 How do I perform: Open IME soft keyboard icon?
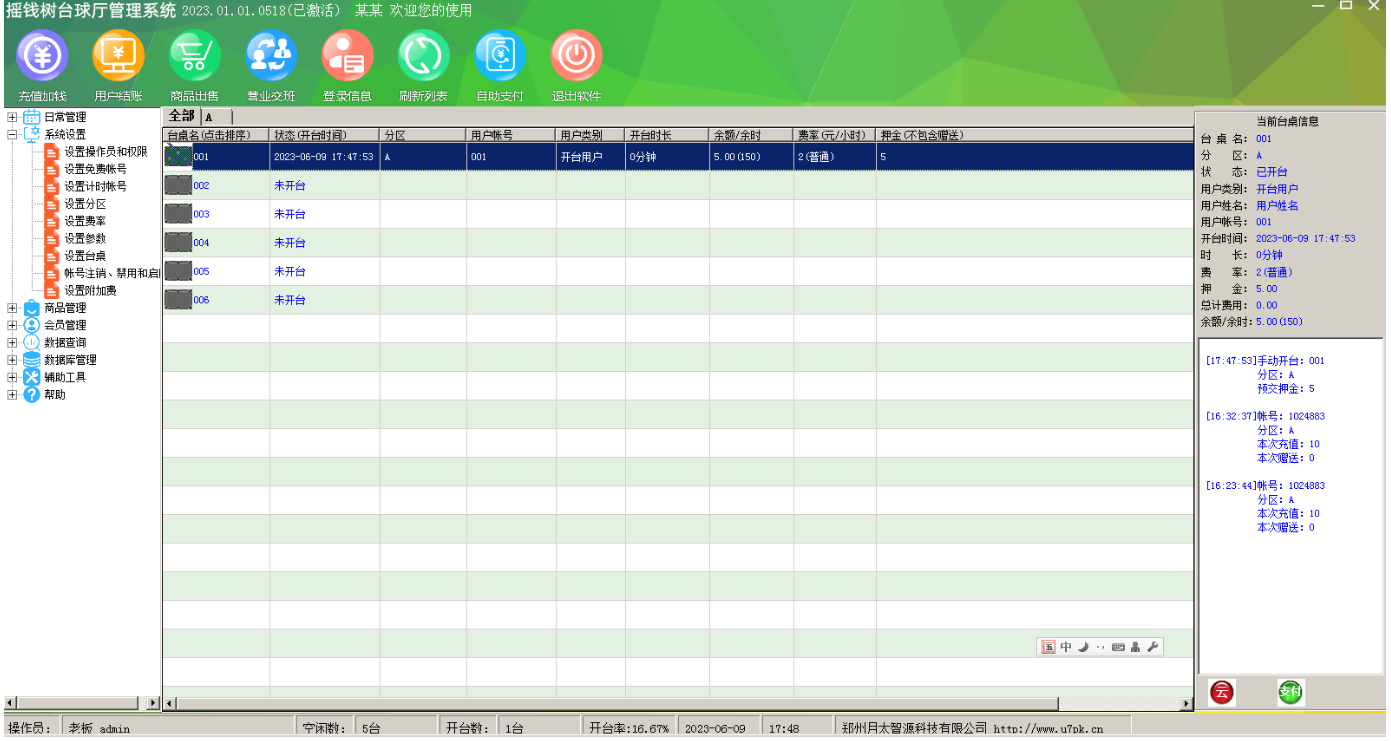click(1118, 647)
